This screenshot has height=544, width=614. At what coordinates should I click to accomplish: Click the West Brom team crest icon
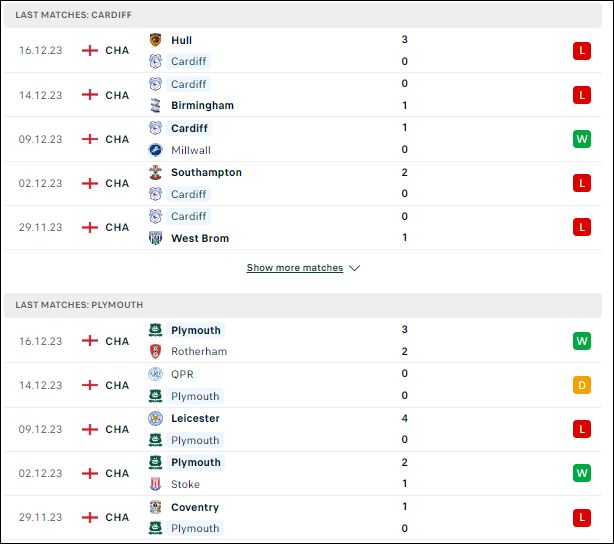(x=155, y=238)
